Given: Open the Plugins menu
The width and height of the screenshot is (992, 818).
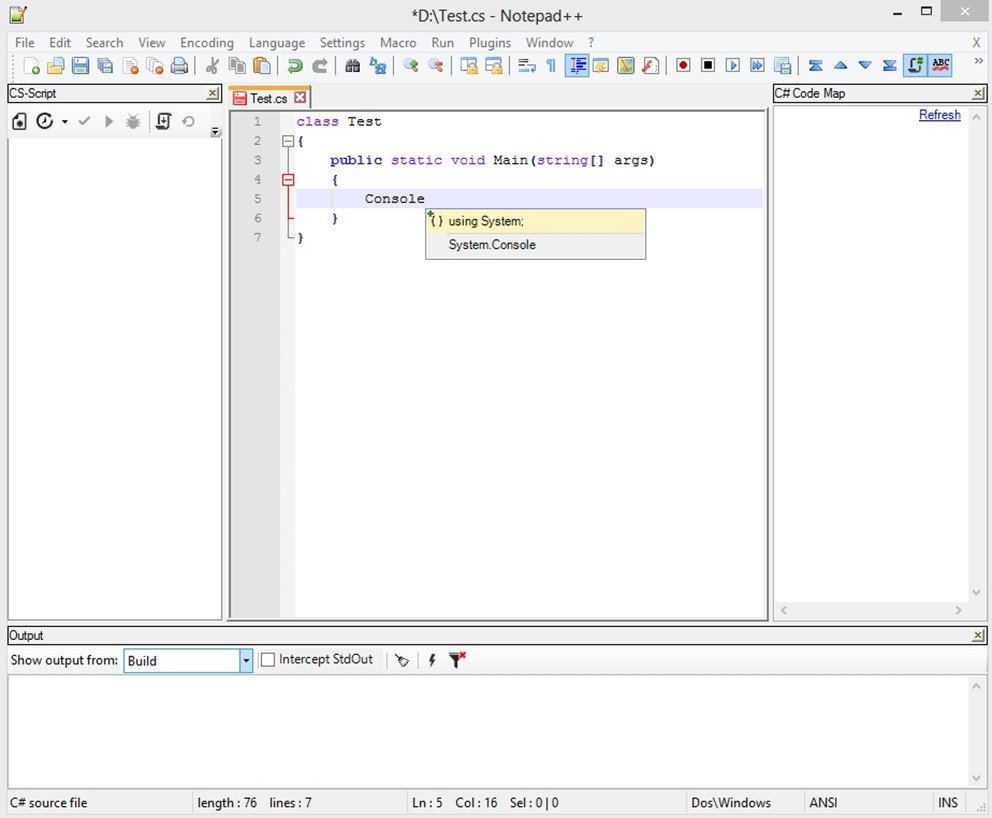Looking at the screenshot, I should point(490,42).
